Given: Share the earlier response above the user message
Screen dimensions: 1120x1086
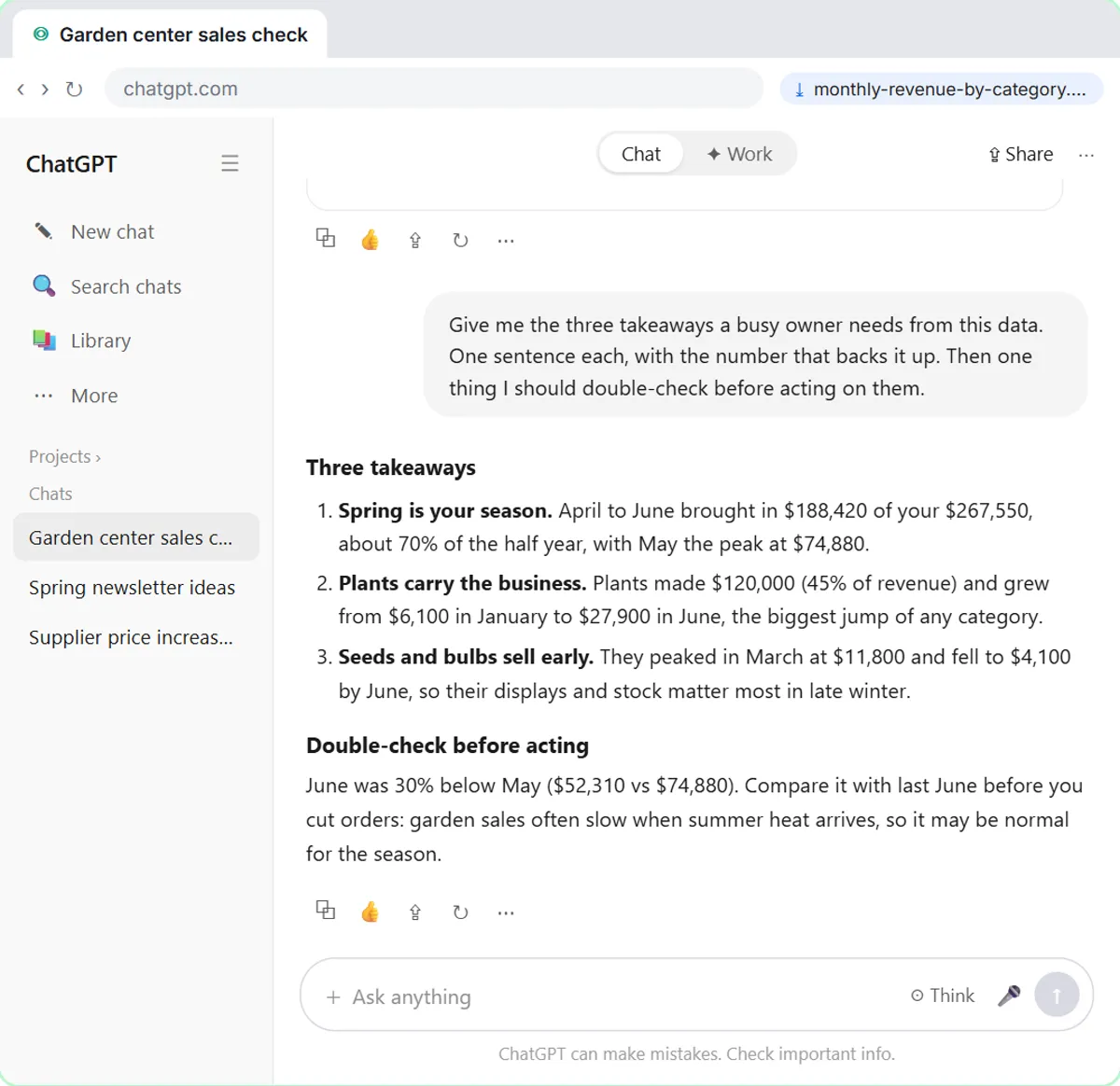Looking at the screenshot, I should [x=415, y=241].
